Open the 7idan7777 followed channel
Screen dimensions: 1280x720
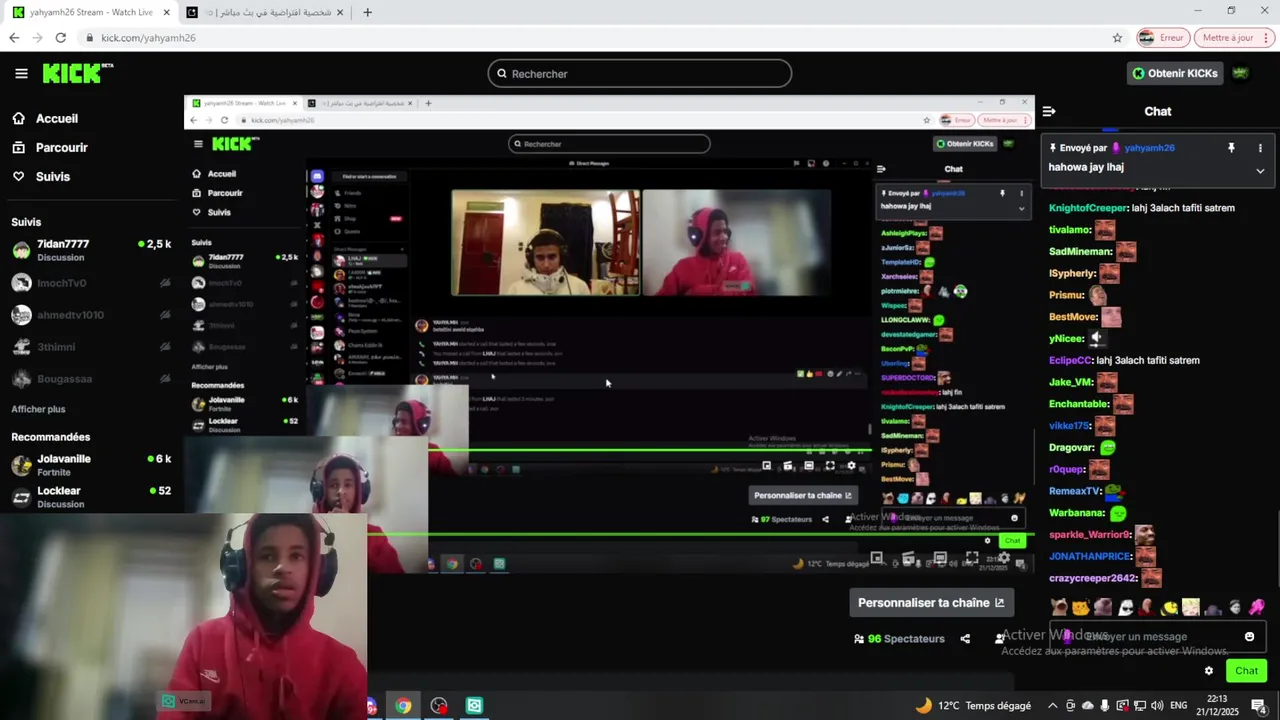[91, 250]
